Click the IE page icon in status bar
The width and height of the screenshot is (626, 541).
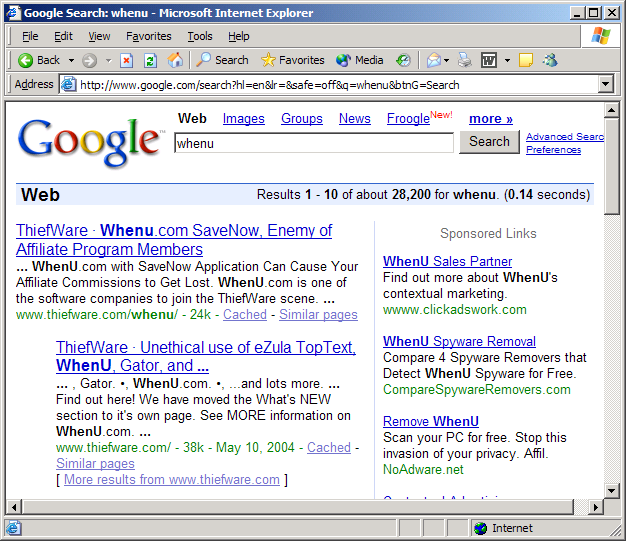click(x=13, y=528)
